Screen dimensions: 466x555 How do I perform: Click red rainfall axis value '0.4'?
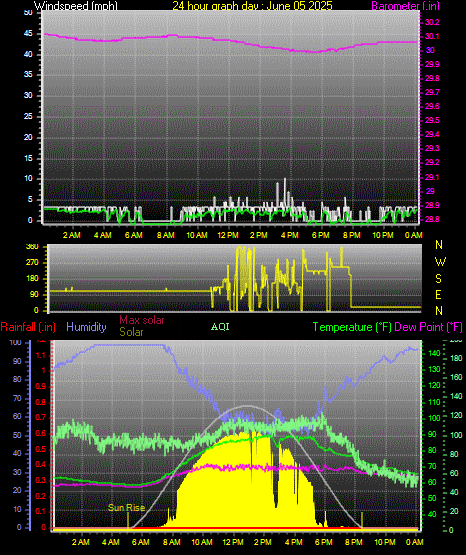coord(41,464)
